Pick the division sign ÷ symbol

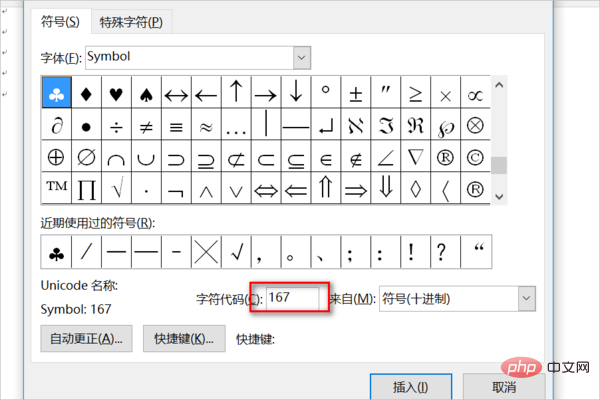click(x=116, y=126)
